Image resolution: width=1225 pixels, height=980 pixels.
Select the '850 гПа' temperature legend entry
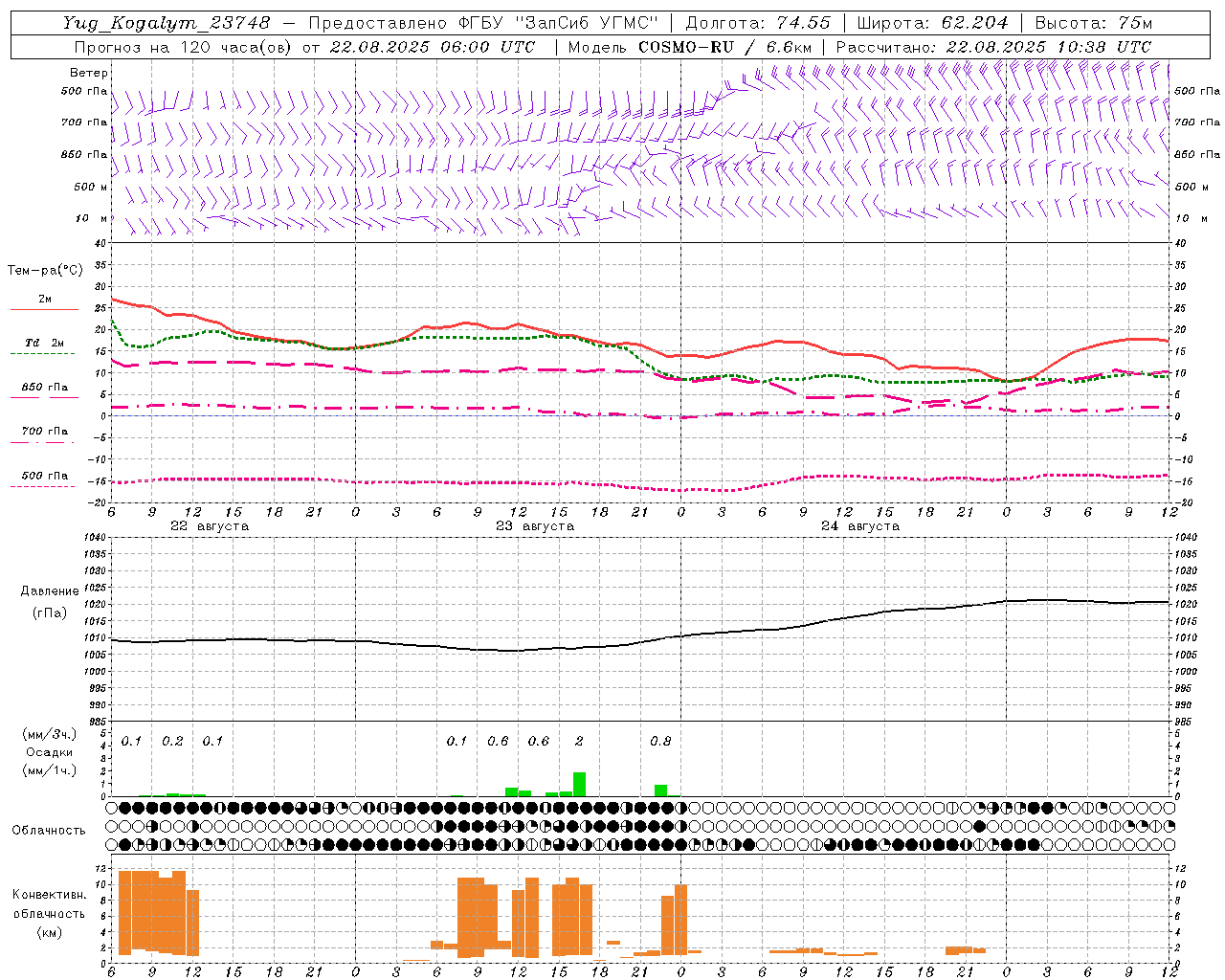45,387
